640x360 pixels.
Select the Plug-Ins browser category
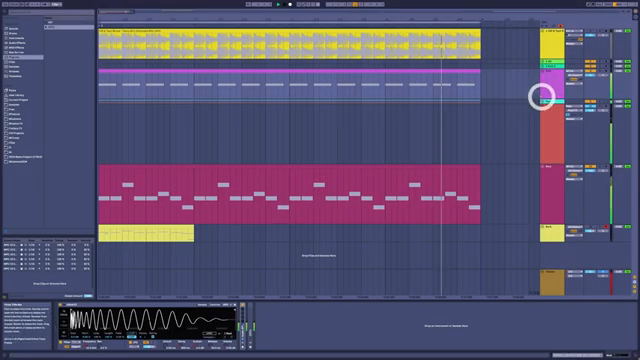23,58
